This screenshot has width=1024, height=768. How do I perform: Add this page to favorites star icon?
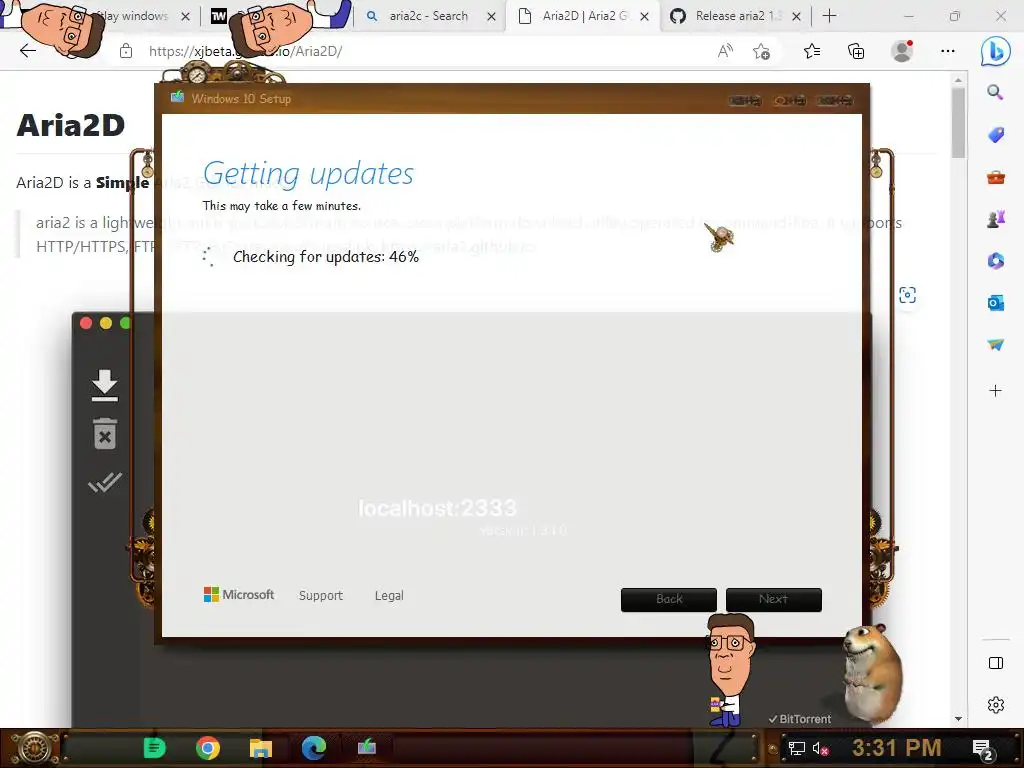coord(761,52)
